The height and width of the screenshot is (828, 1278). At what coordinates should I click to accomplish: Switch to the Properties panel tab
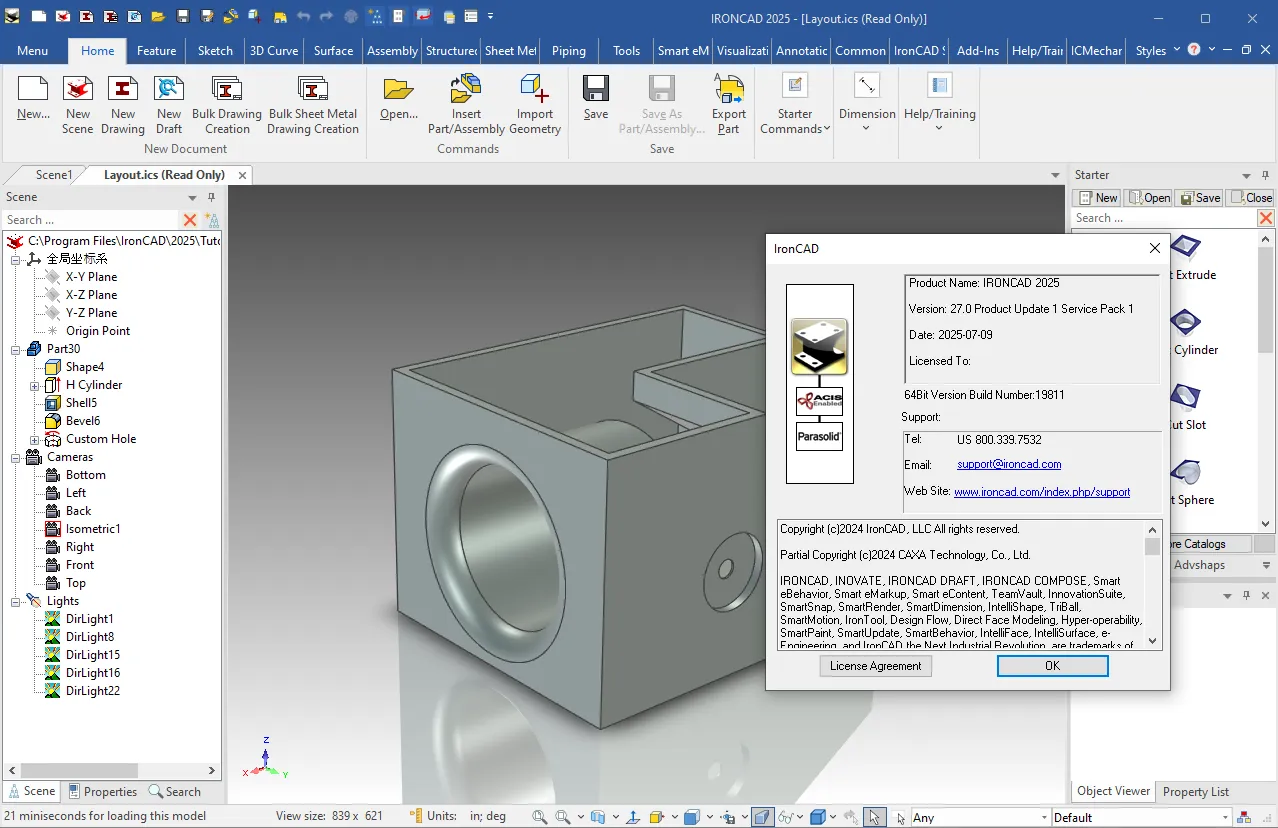(x=102, y=791)
